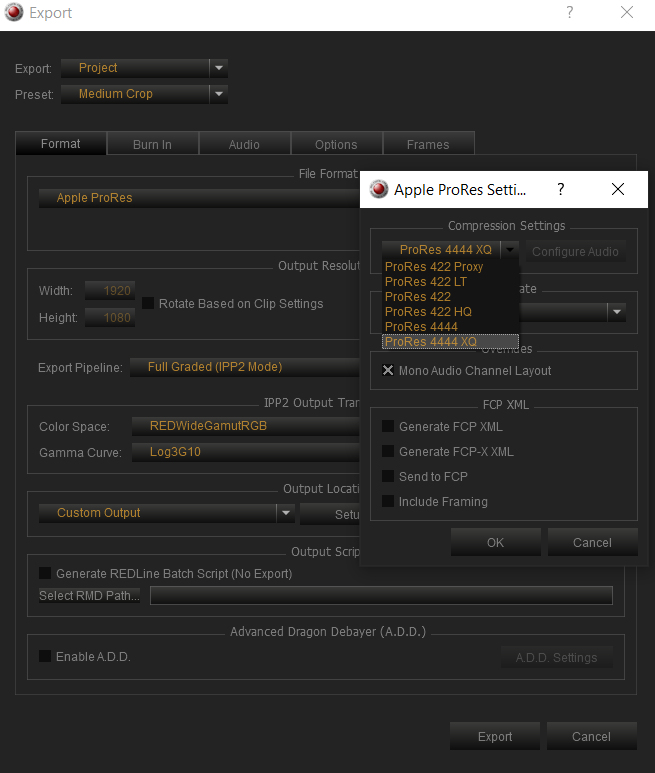Enable Generate FCP XML checkbox
The height and width of the screenshot is (773, 655).
pos(388,426)
